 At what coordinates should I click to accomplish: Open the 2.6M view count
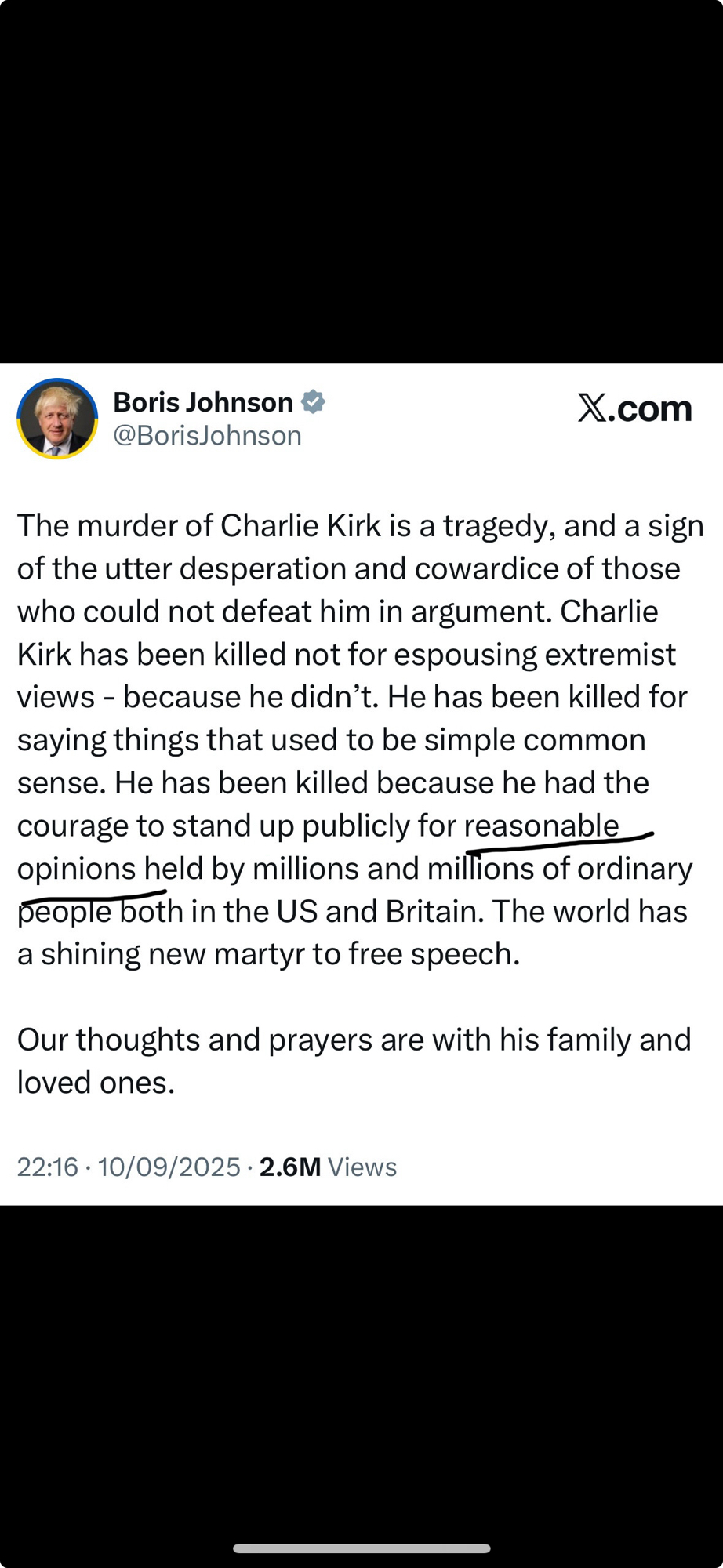pyautogui.click(x=290, y=1167)
